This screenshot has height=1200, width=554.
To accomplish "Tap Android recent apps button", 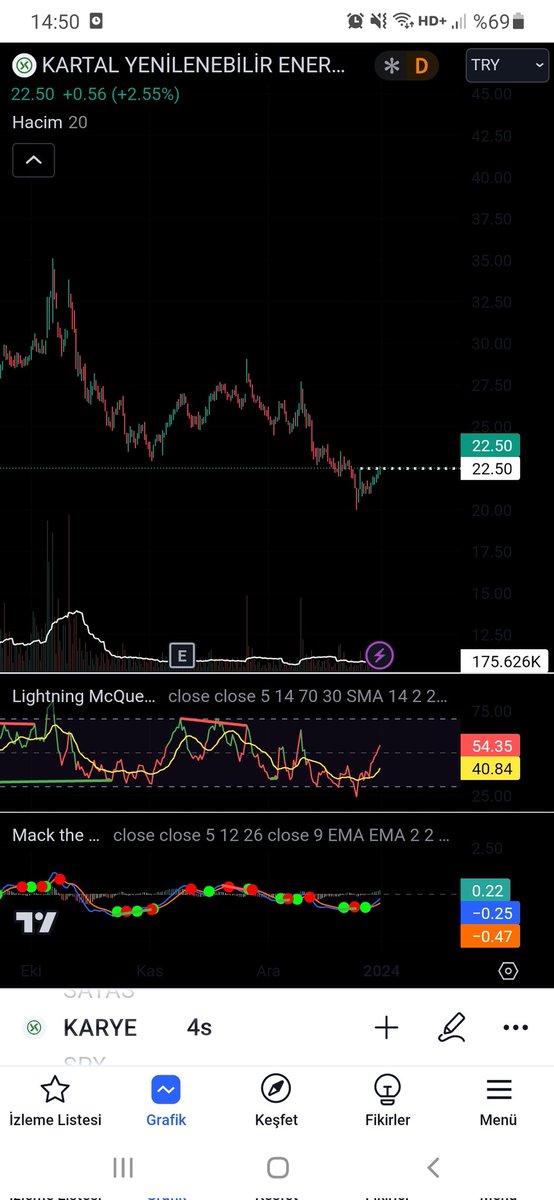I will 123,1167.
